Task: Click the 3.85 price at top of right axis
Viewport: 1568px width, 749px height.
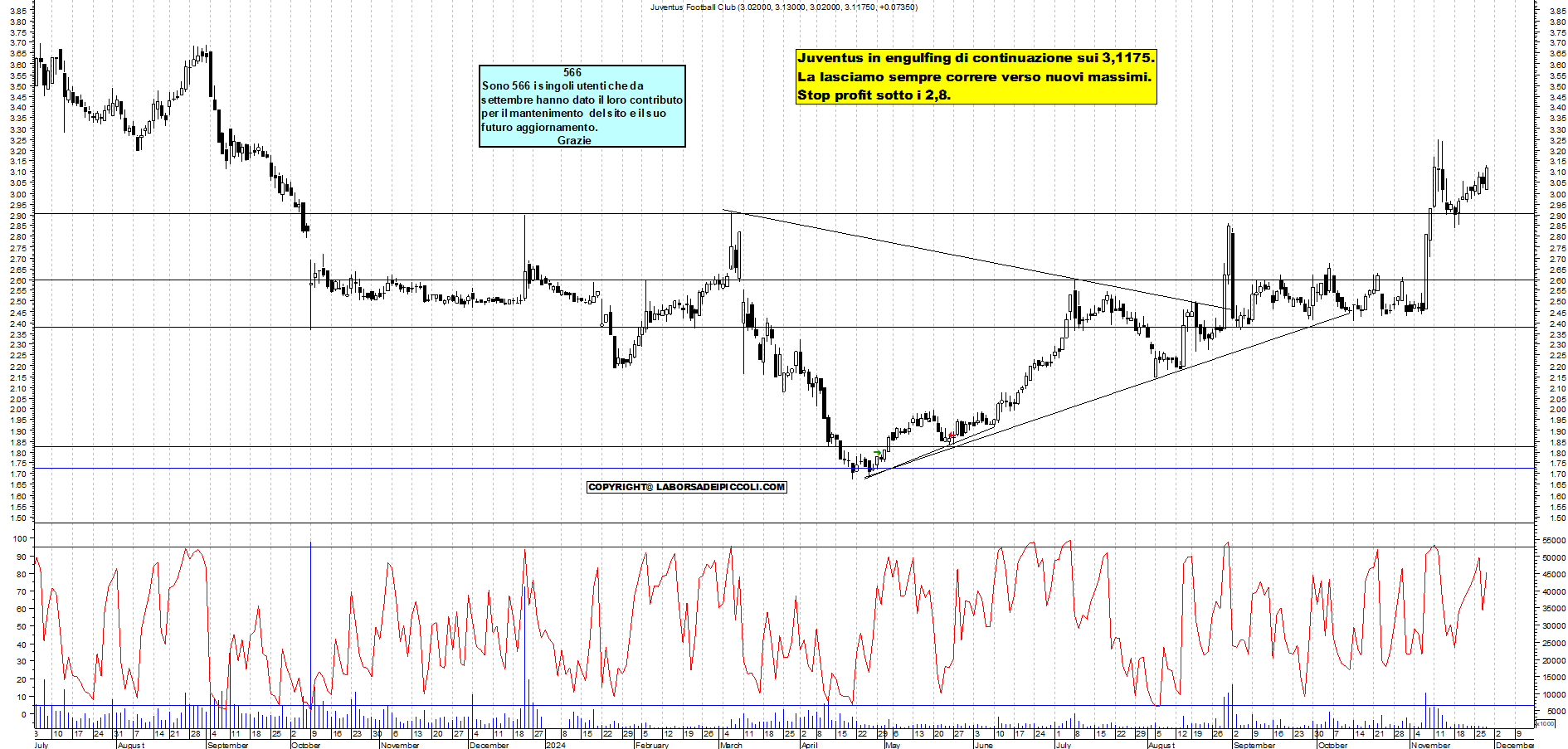Action: click(1557, 11)
